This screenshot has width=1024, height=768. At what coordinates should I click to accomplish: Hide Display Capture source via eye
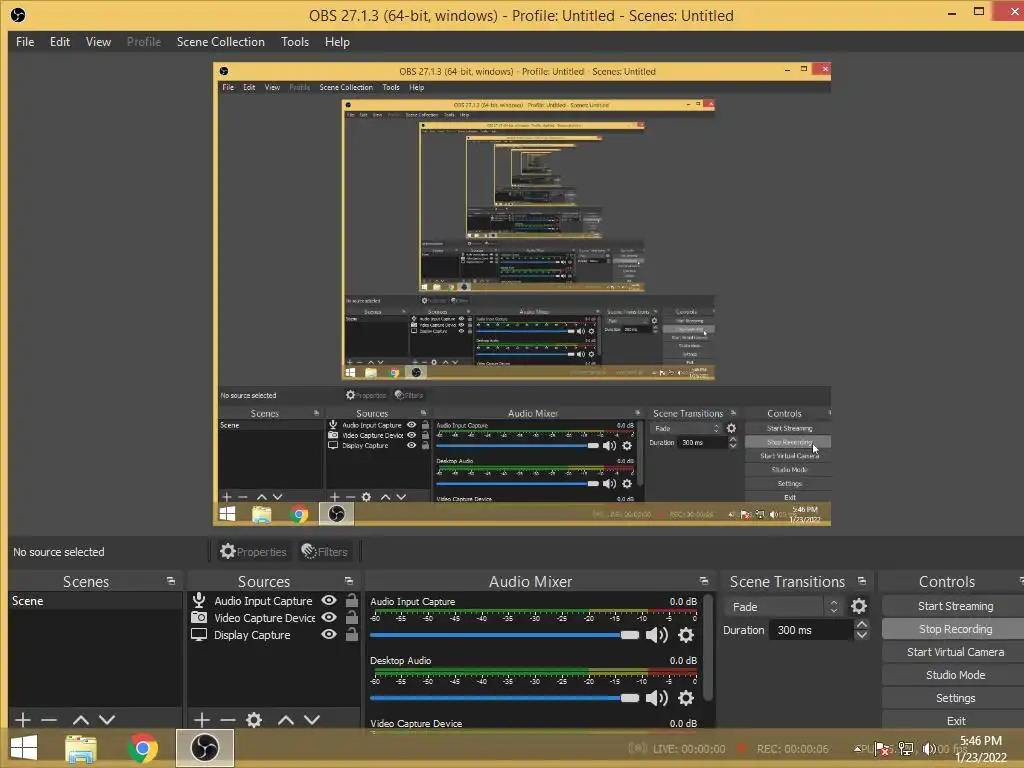329,634
